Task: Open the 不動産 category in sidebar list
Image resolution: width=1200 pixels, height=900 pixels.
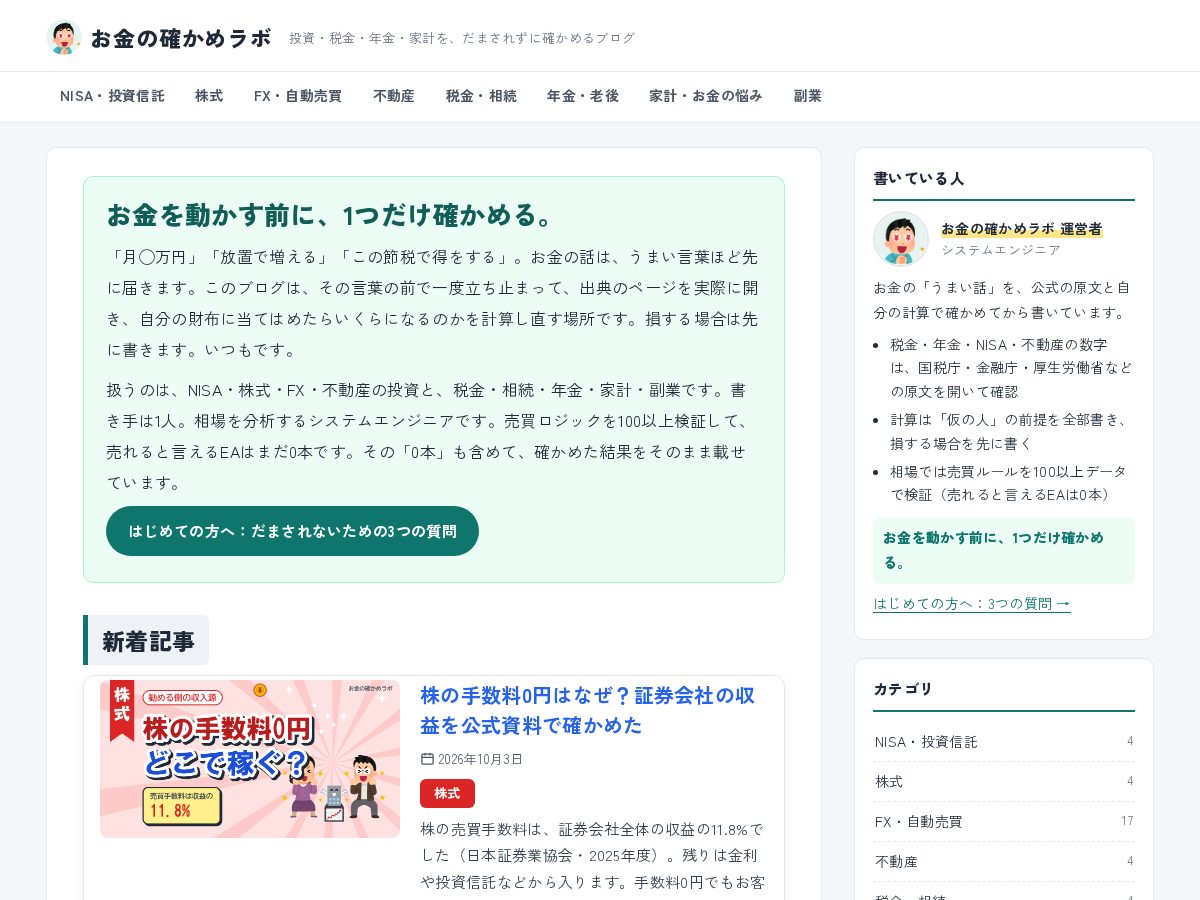Action: click(1004, 861)
